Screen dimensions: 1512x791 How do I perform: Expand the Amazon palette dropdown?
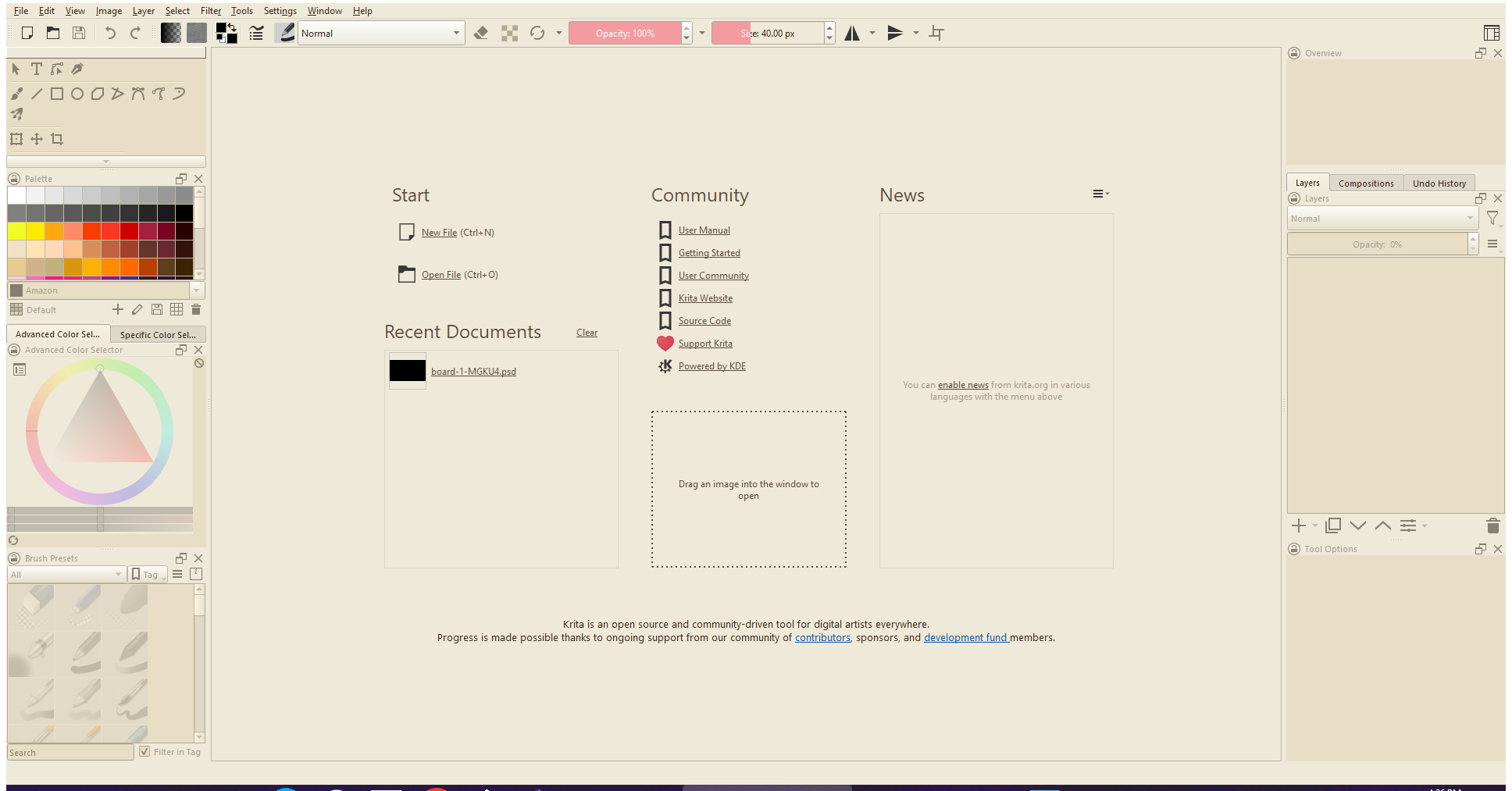pyautogui.click(x=196, y=290)
